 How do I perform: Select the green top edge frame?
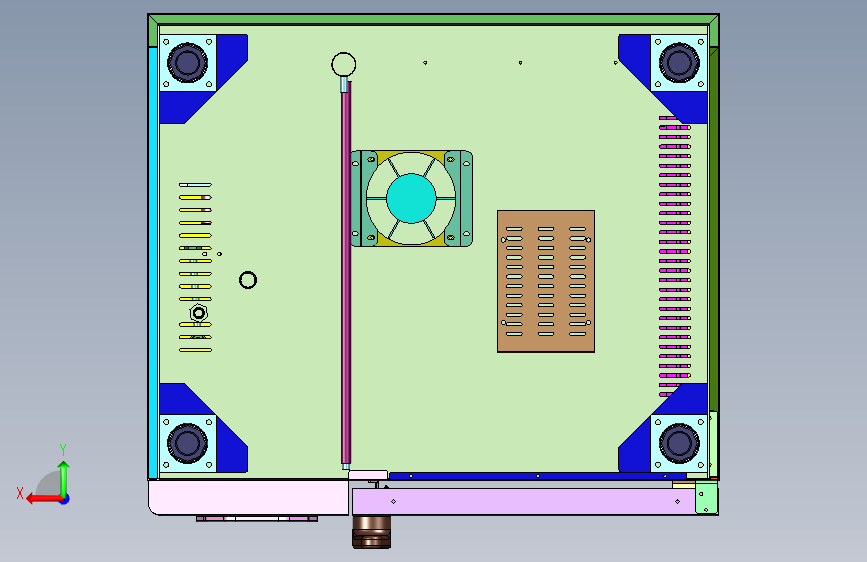434,19
